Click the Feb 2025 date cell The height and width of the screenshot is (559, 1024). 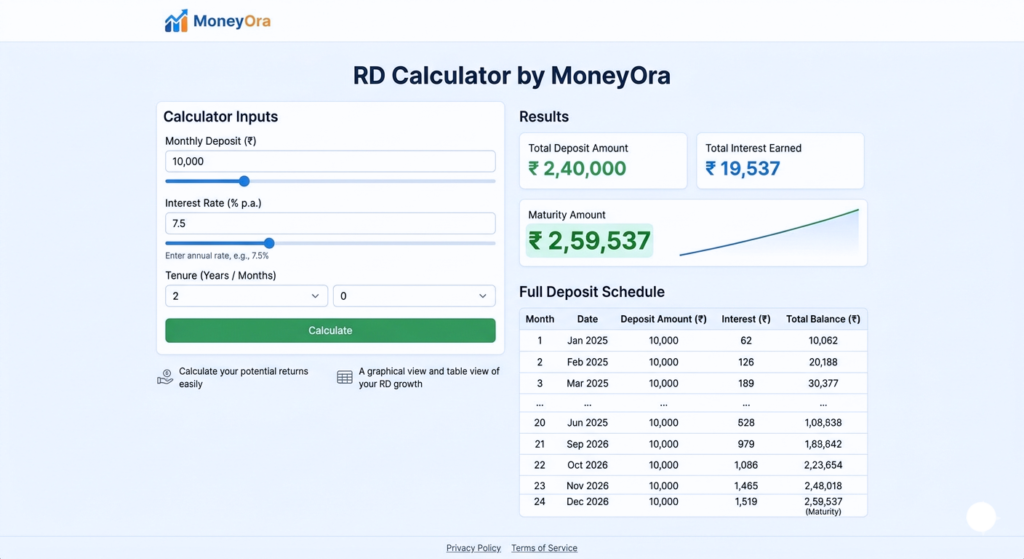tap(587, 362)
